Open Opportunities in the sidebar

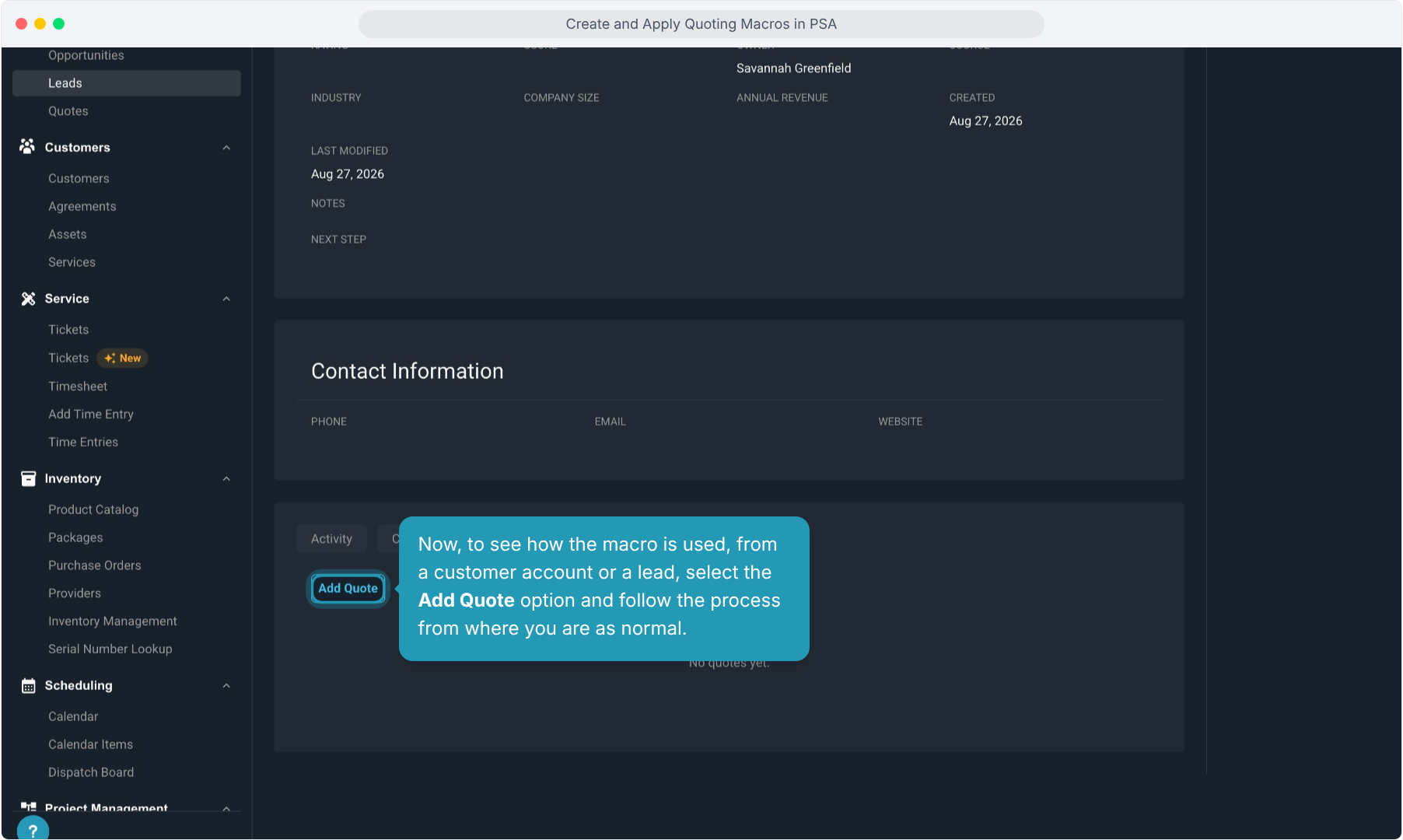(x=86, y=55)
